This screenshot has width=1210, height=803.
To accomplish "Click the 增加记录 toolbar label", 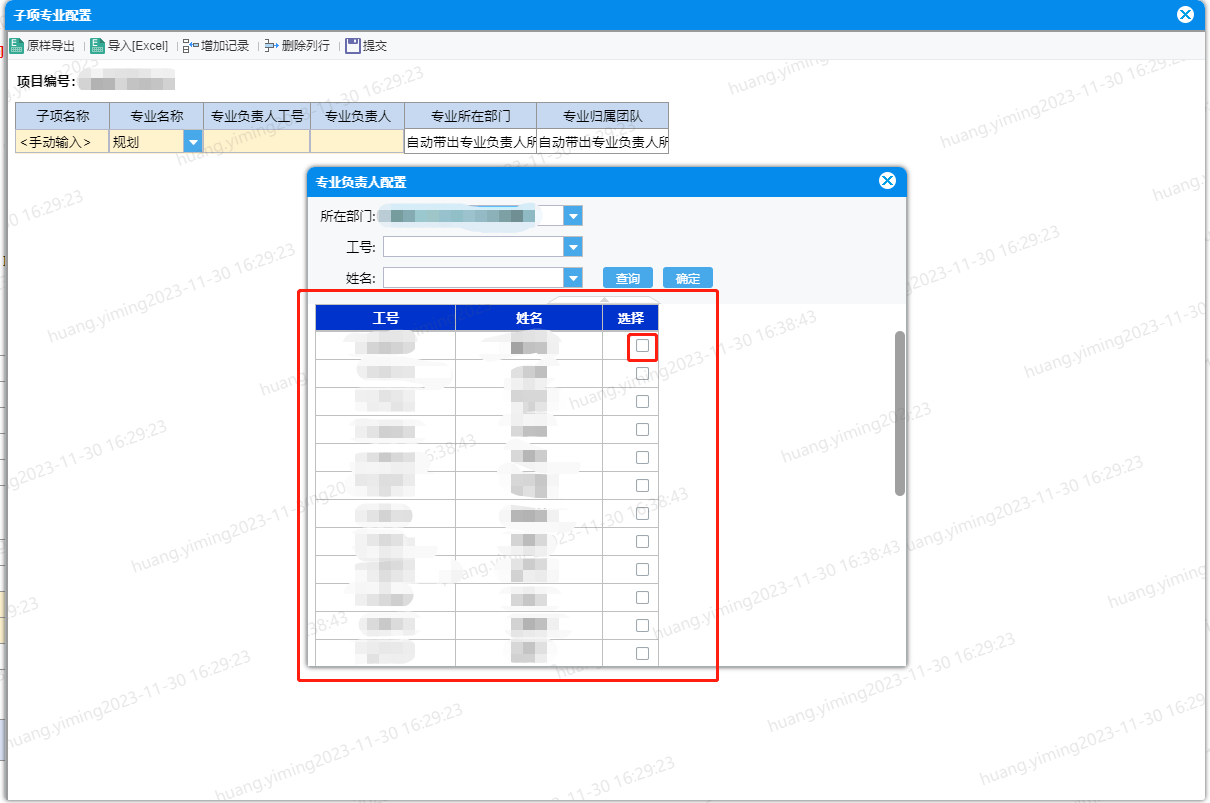I will [x=225, y=46].
